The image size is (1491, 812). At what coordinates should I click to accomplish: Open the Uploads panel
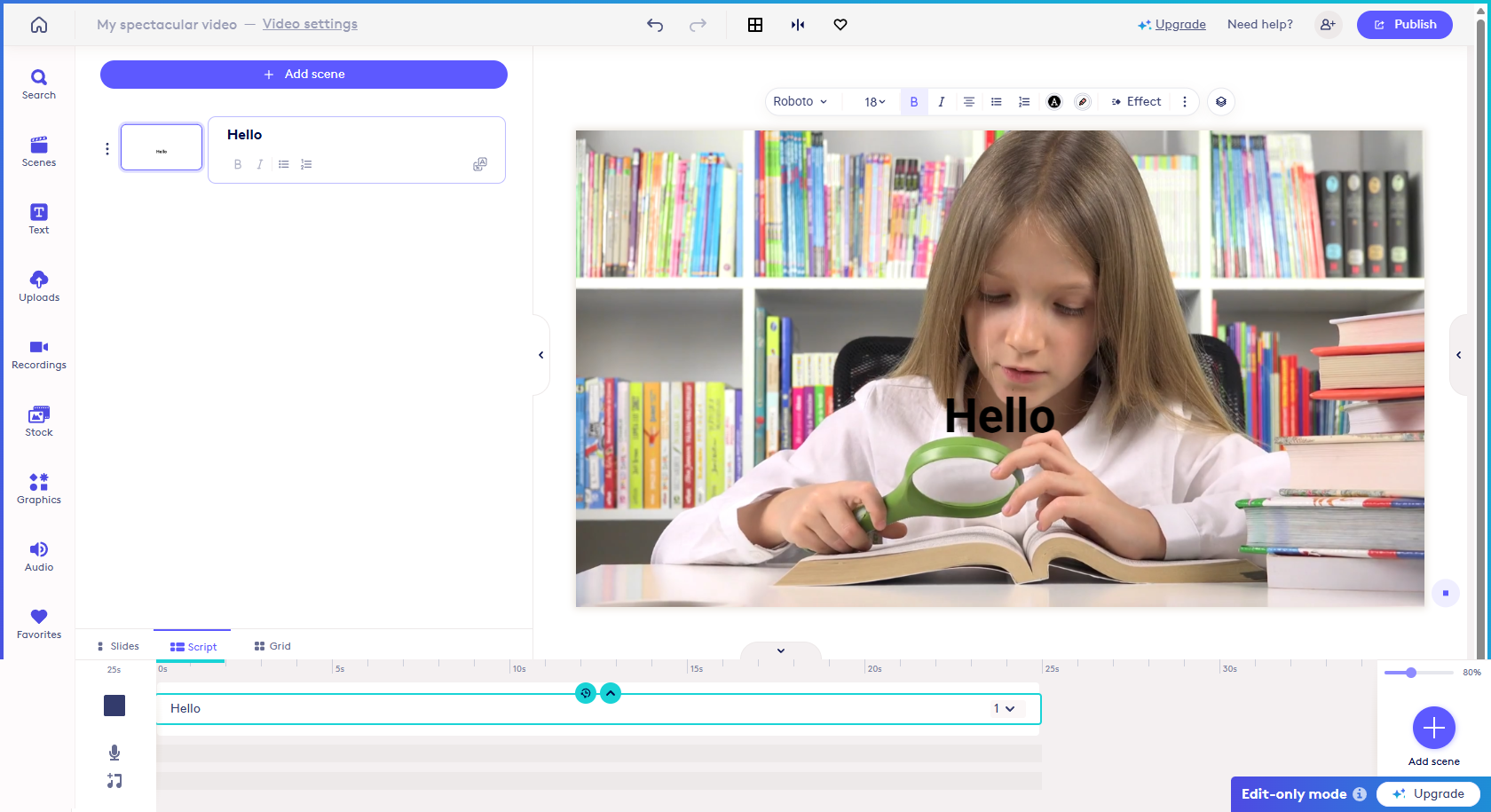(38, 286)
